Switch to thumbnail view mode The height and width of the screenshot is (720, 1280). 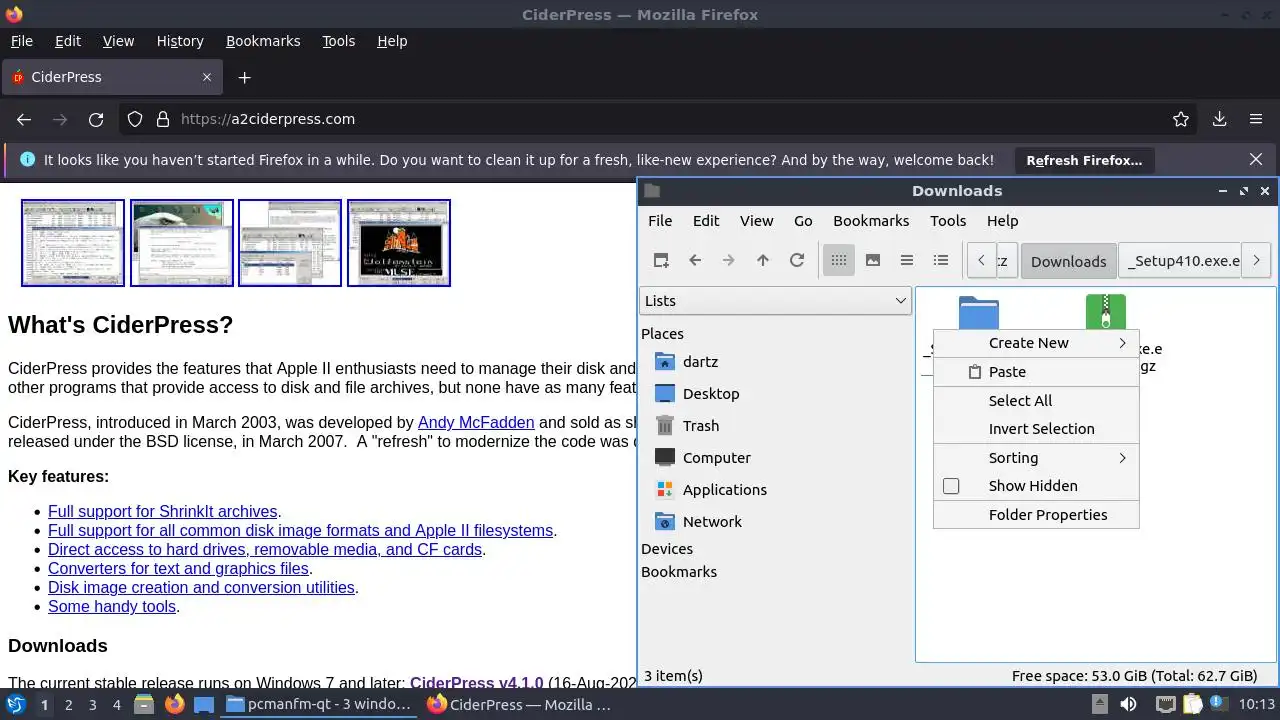coord(873,260)
